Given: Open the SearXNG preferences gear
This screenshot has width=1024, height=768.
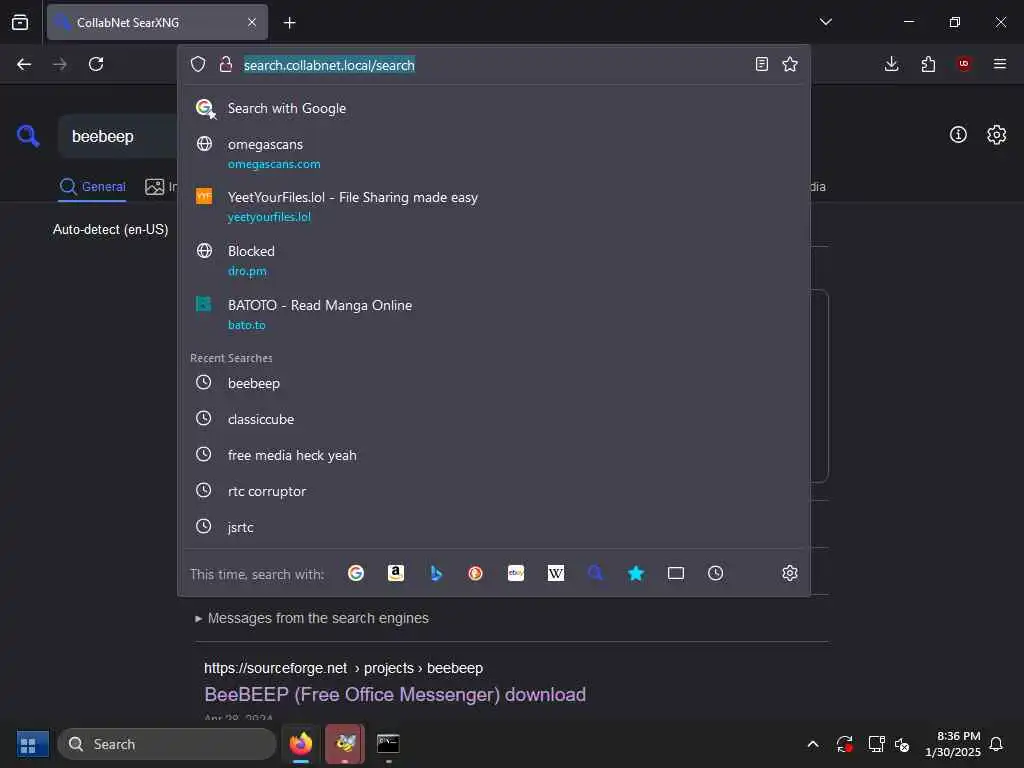Looking at the screenshot, I should [x=997, y=135].
